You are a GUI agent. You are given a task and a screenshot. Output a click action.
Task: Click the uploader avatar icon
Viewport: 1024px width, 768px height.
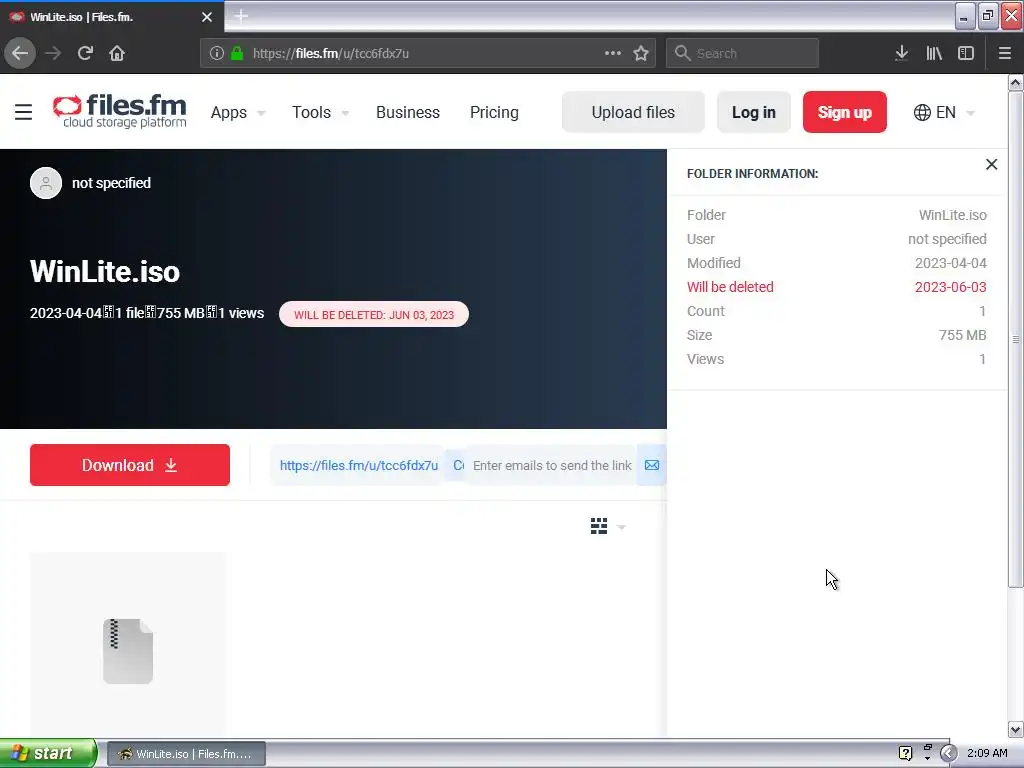click(x=46, y=183)
